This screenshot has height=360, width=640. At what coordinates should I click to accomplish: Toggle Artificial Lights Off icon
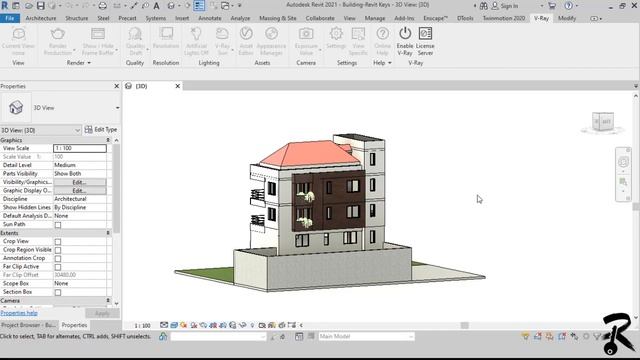[x=196, y=33]
